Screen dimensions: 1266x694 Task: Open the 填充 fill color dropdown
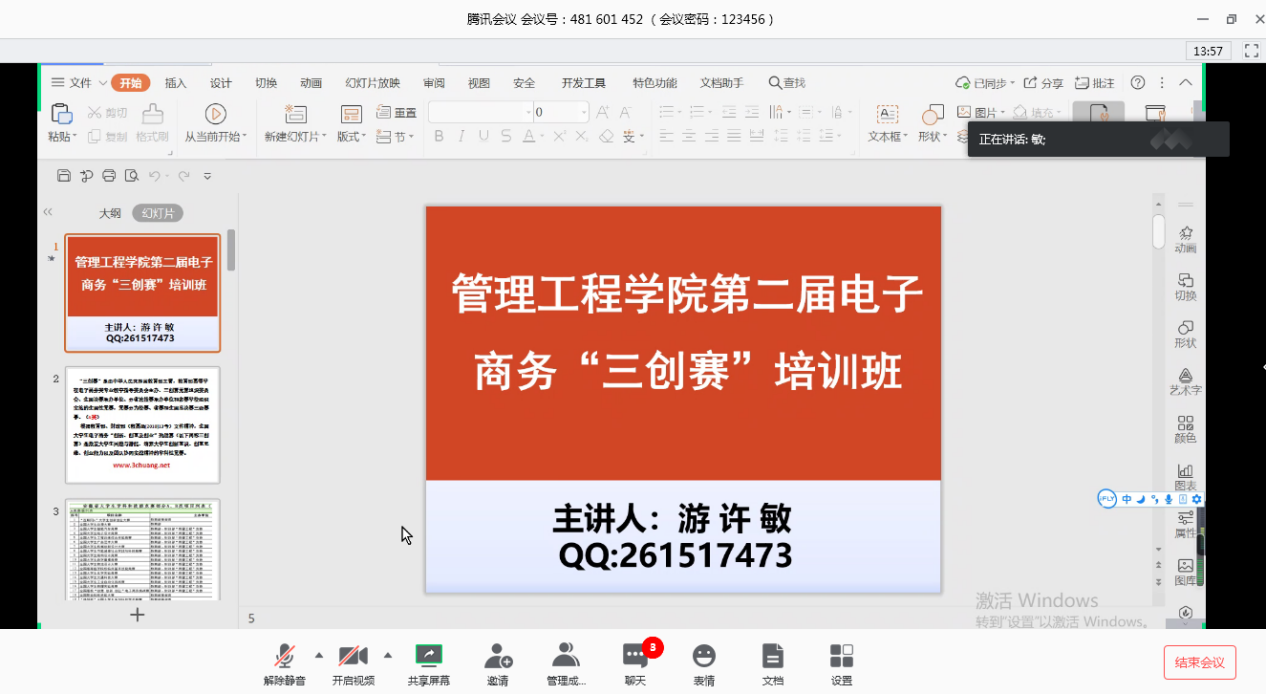tap(1036, 113)
